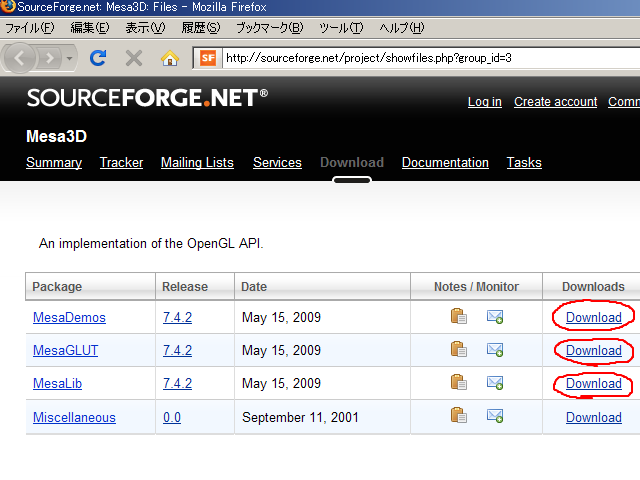Open the ツール(T) menu

(x=341, y=28)
